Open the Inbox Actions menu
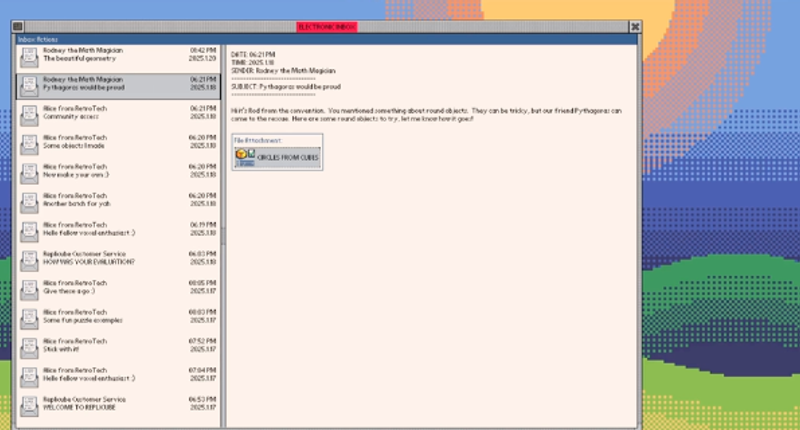800x430 pixels. click(x=38, y=39)
